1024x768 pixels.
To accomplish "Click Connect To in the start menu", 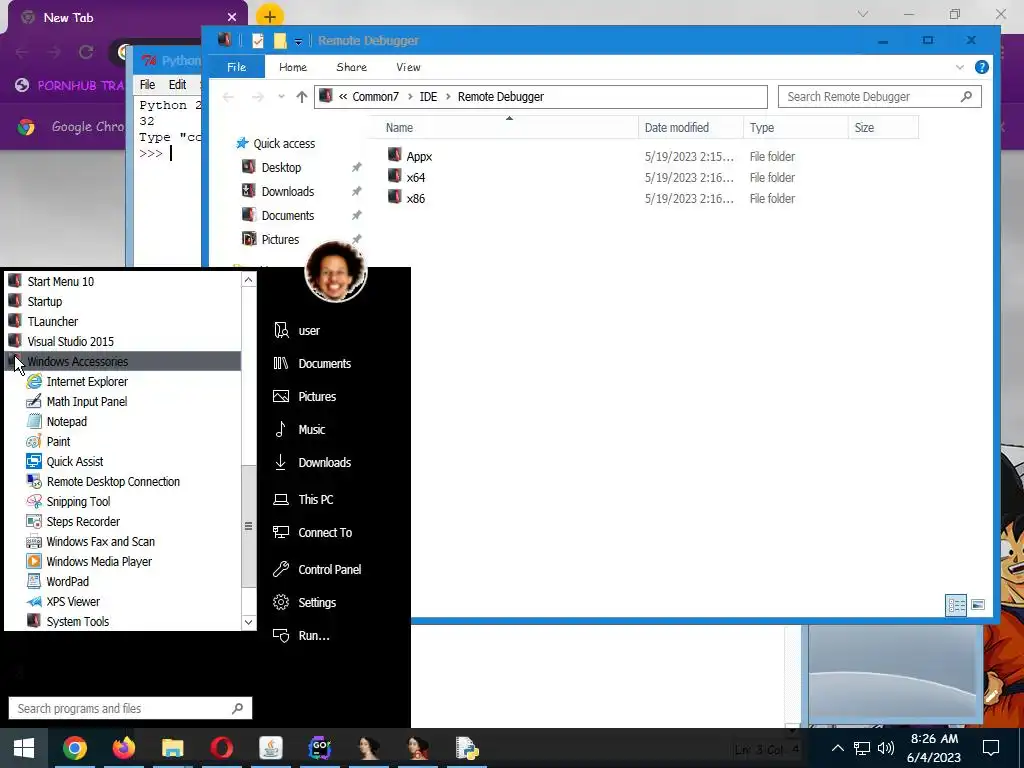I will click(x=325, y=533).
